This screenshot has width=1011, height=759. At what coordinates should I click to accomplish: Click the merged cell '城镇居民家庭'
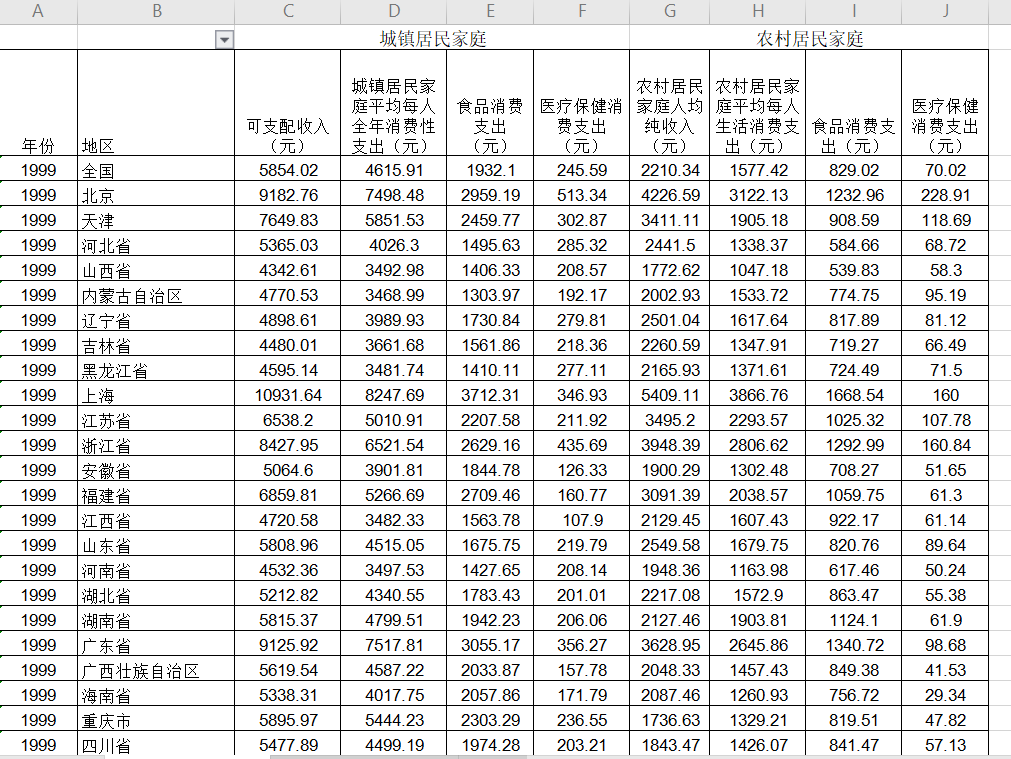tap(432, 38)
